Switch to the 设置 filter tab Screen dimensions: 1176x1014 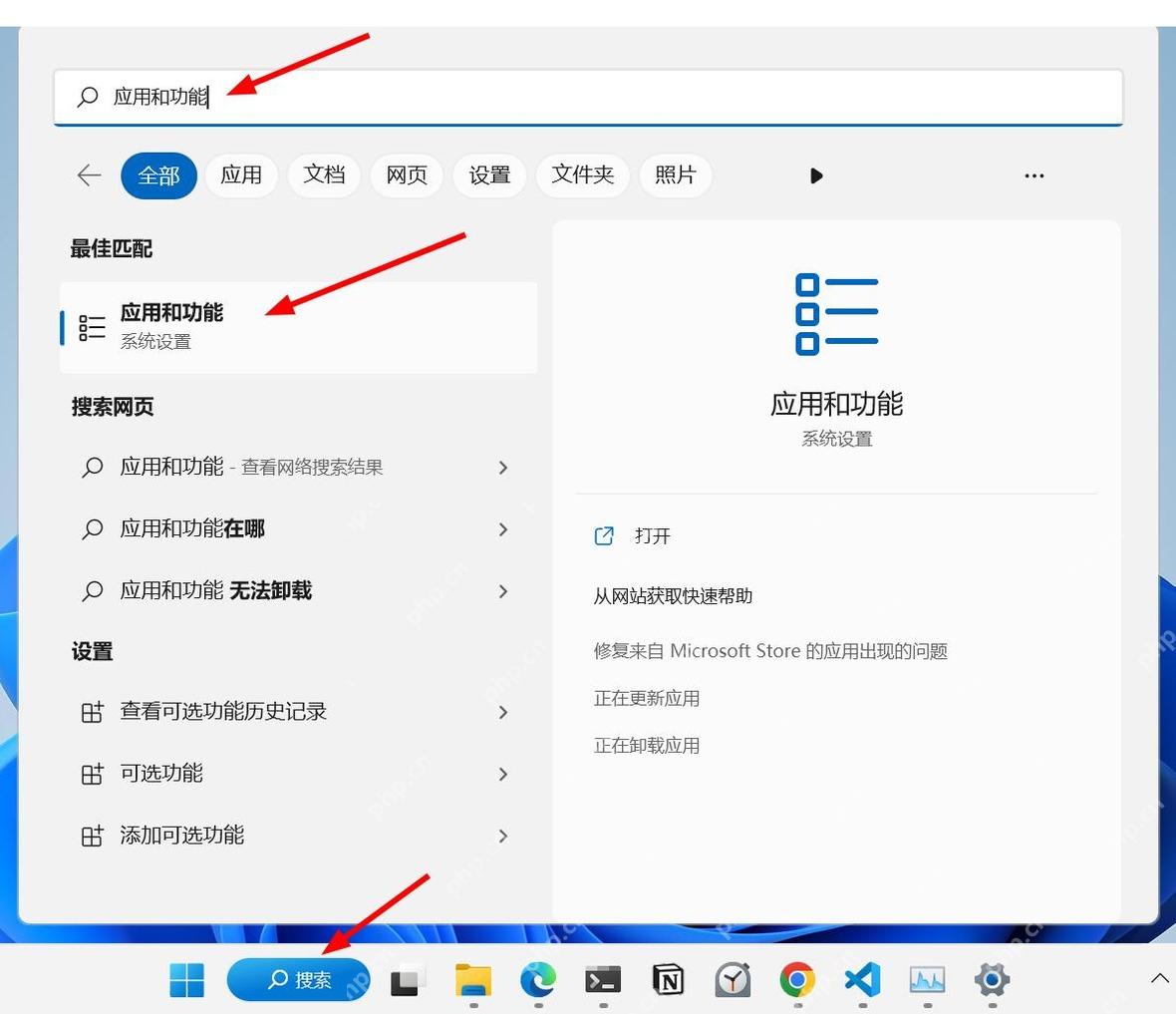[489, 174]
